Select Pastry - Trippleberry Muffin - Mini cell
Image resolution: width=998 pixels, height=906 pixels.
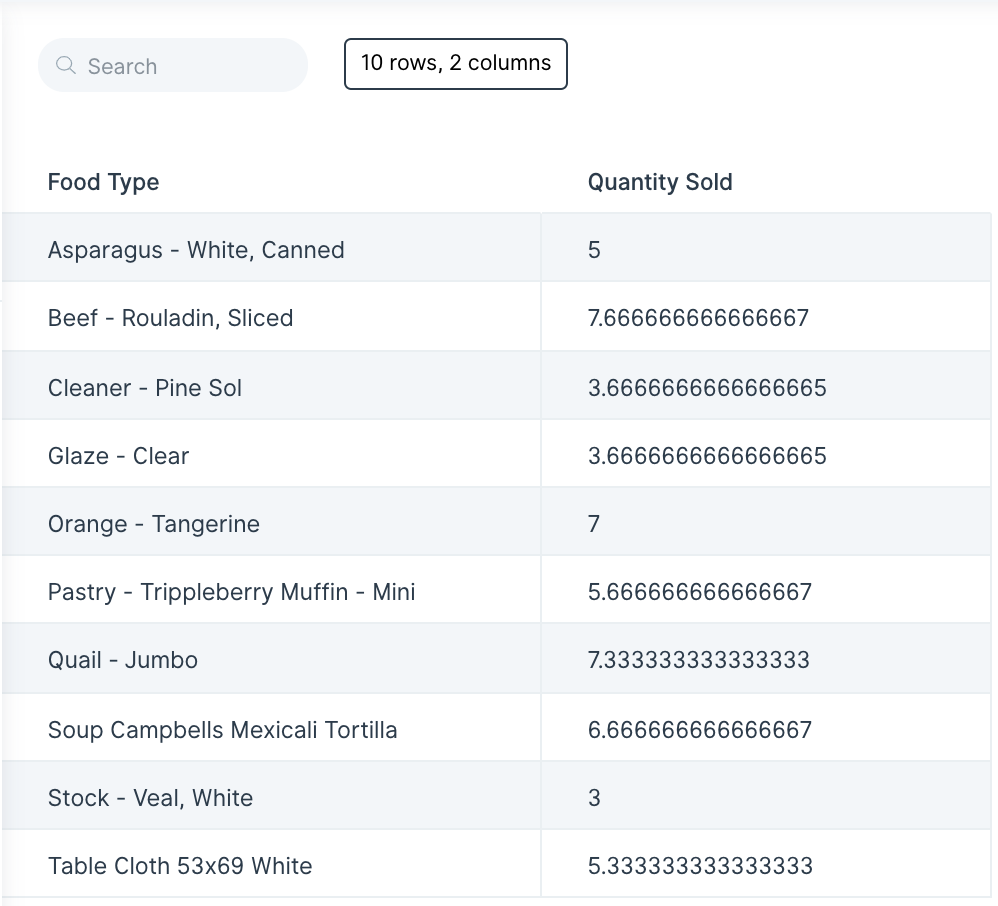(271, 590)
